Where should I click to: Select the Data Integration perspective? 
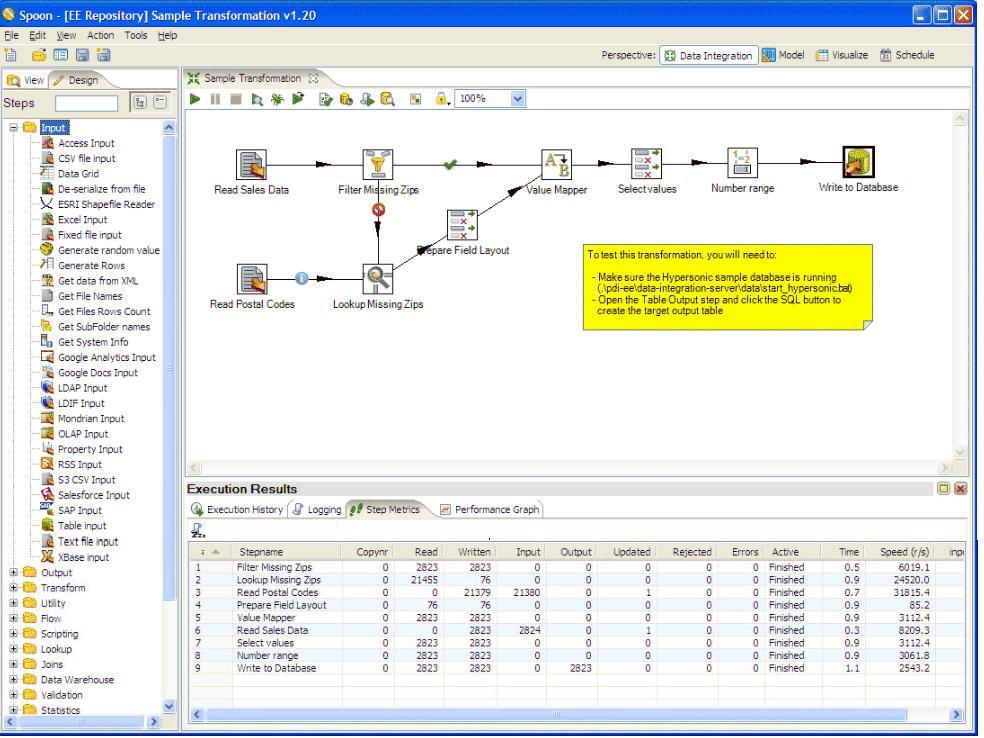[709, 55]
